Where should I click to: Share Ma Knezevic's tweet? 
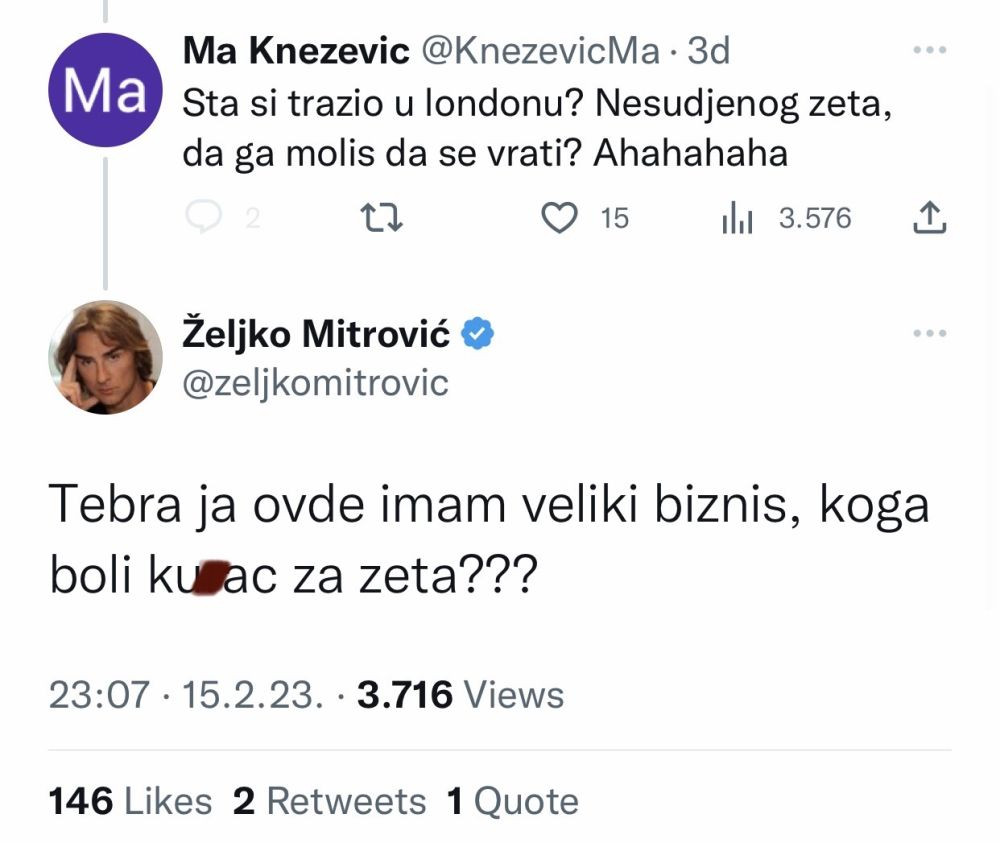tap(929, 217)
